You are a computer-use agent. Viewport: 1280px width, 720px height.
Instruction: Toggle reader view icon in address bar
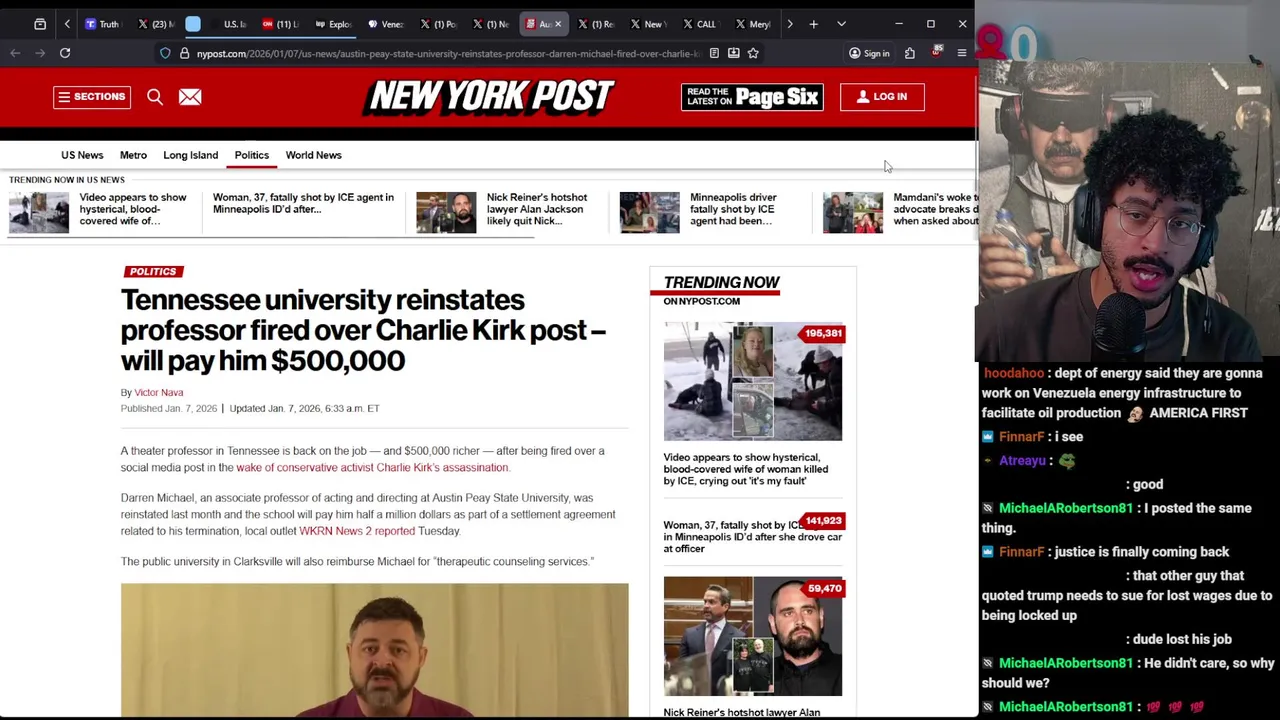714,53
